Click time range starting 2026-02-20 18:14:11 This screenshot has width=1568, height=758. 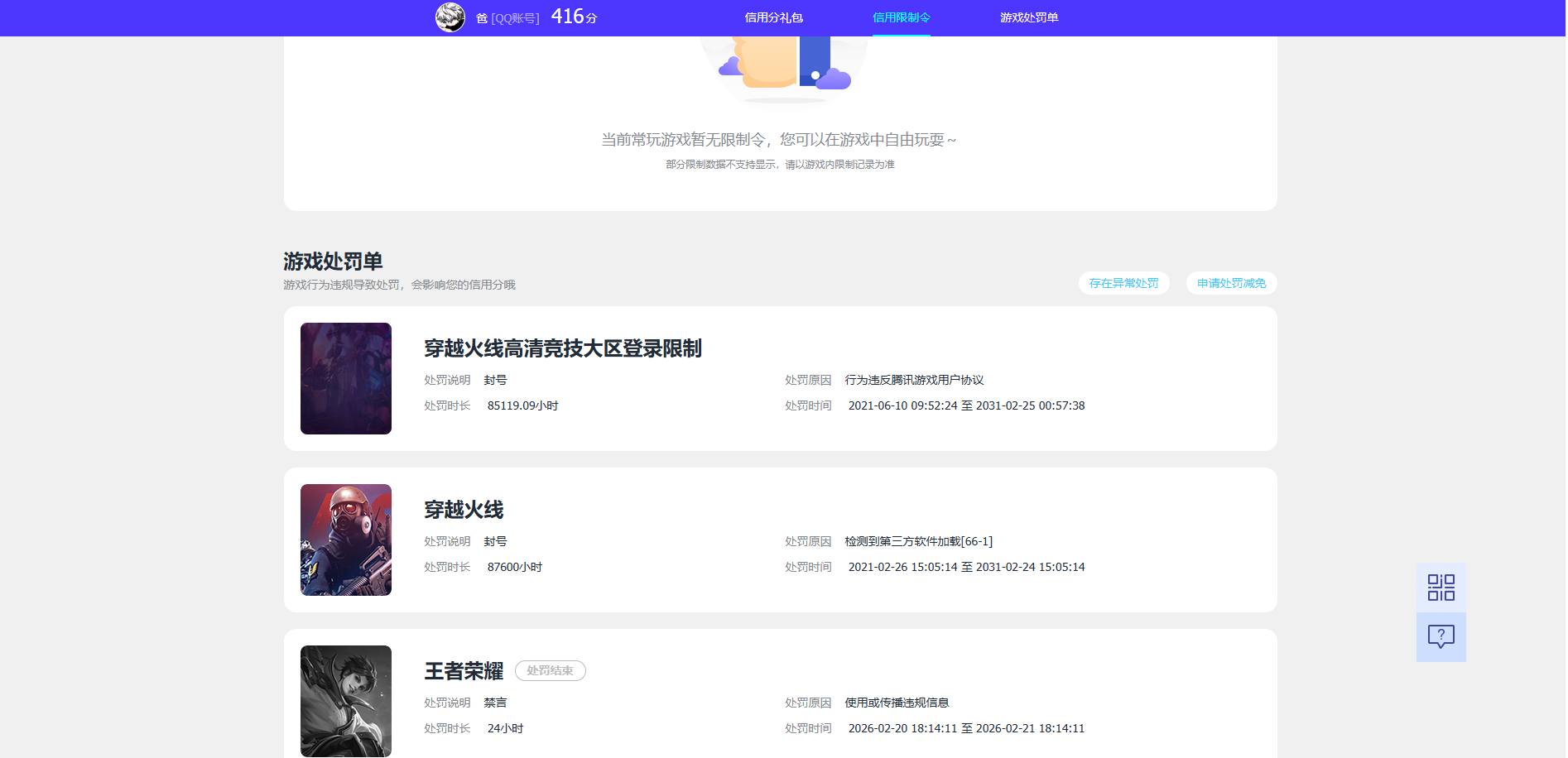coord(966,728)
